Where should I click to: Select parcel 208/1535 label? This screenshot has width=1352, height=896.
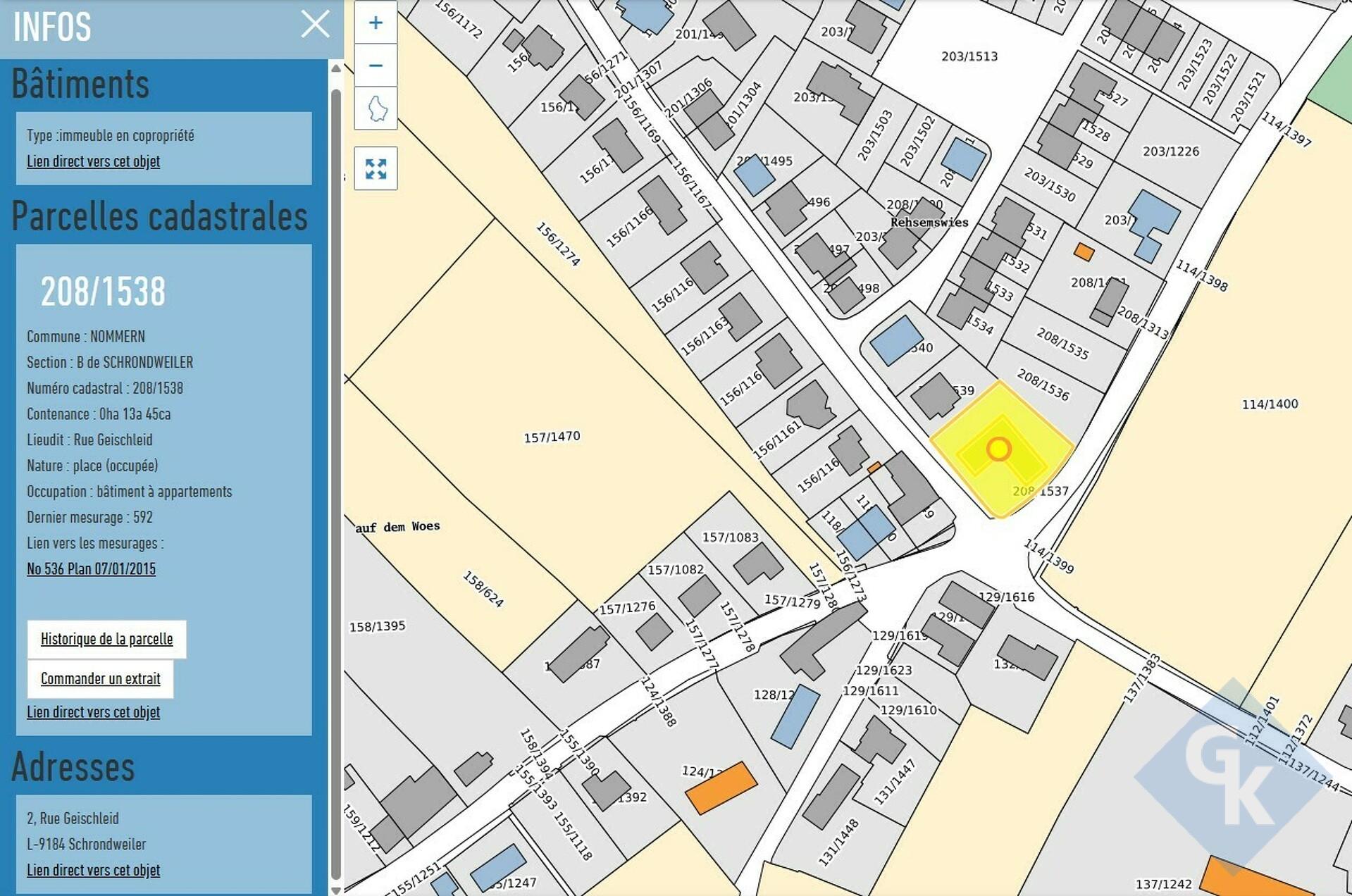click(1062, 344)
